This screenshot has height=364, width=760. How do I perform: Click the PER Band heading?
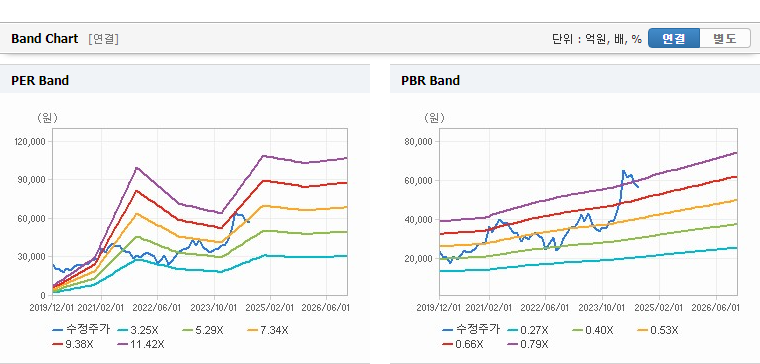tap(40, 80)
